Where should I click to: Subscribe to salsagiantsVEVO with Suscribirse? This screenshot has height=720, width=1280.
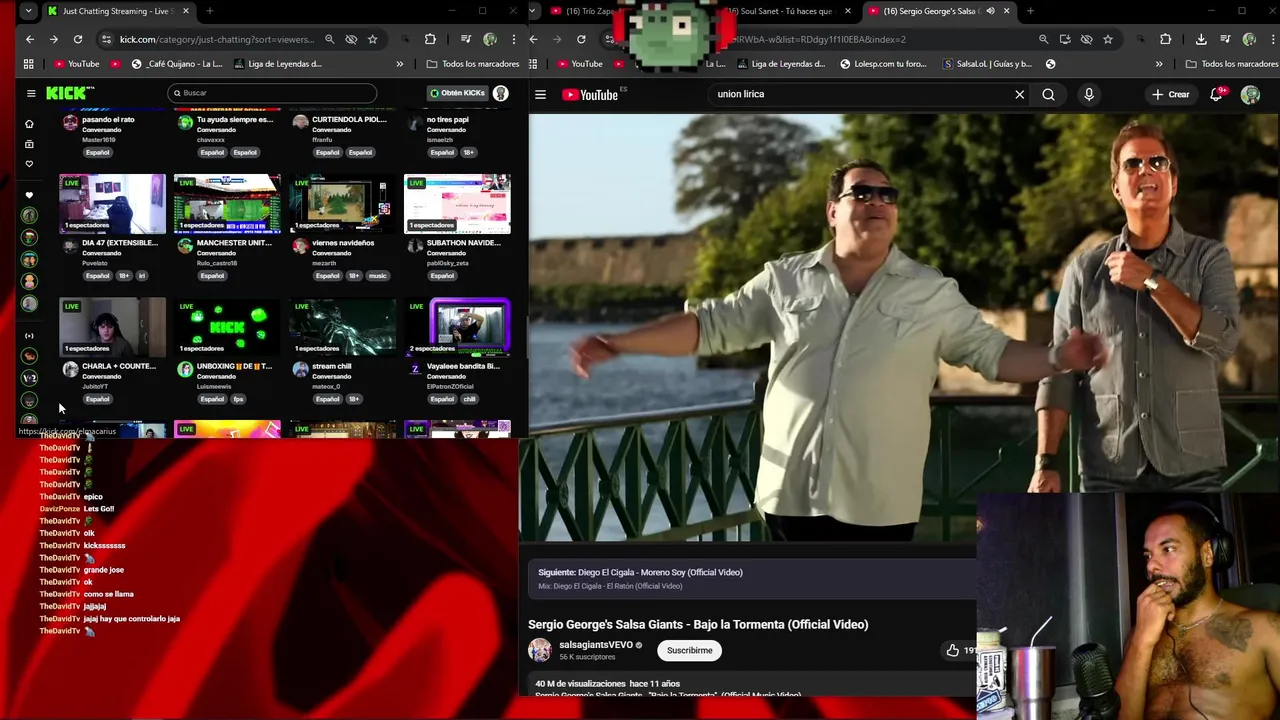tap(689, 650)
